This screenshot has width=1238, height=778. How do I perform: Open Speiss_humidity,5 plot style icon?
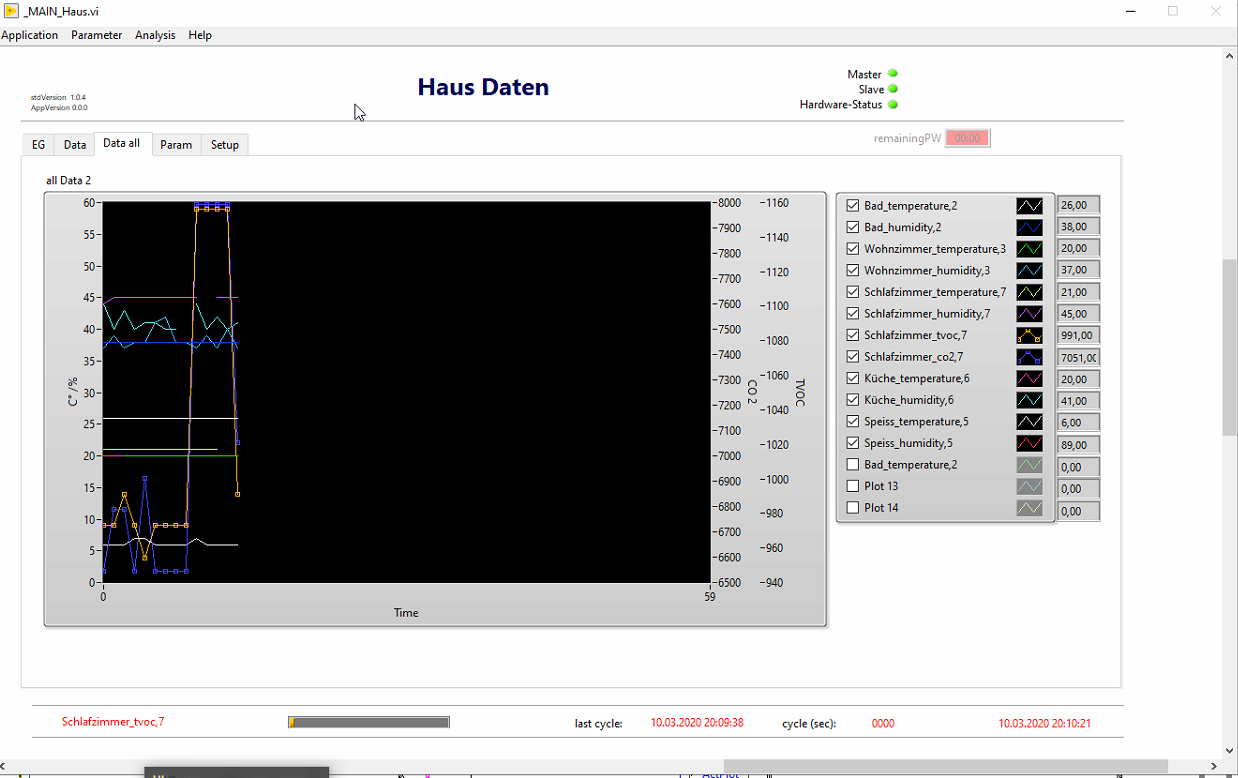point(1029,443)
